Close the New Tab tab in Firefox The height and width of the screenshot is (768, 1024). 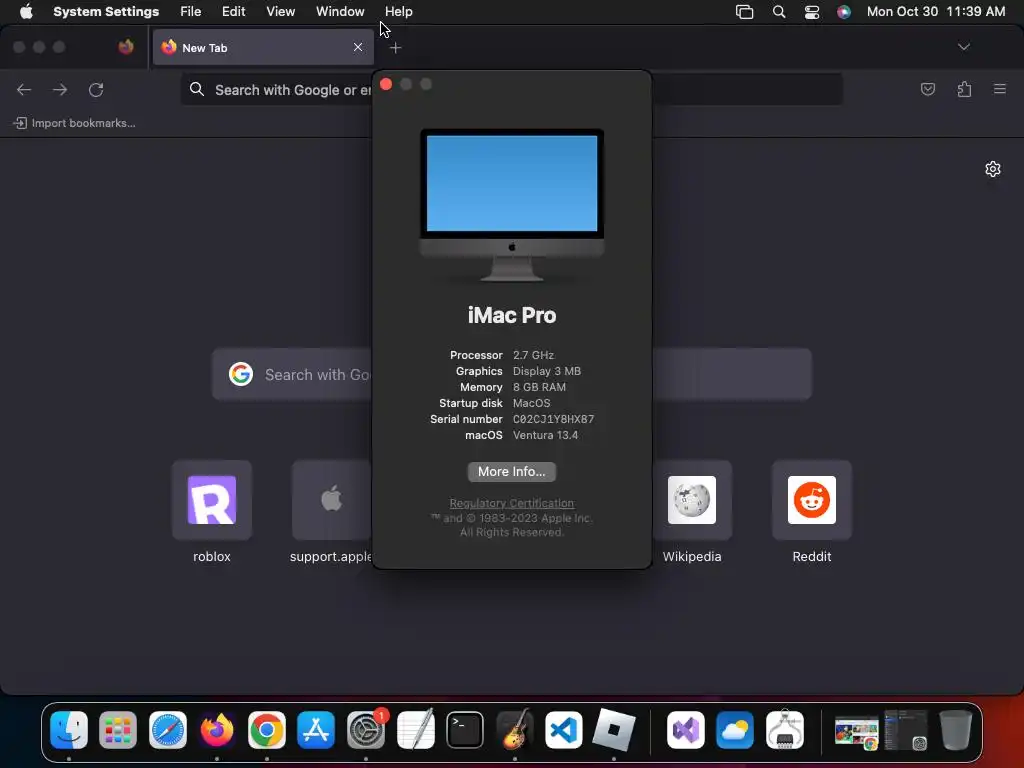pos(358,47)
